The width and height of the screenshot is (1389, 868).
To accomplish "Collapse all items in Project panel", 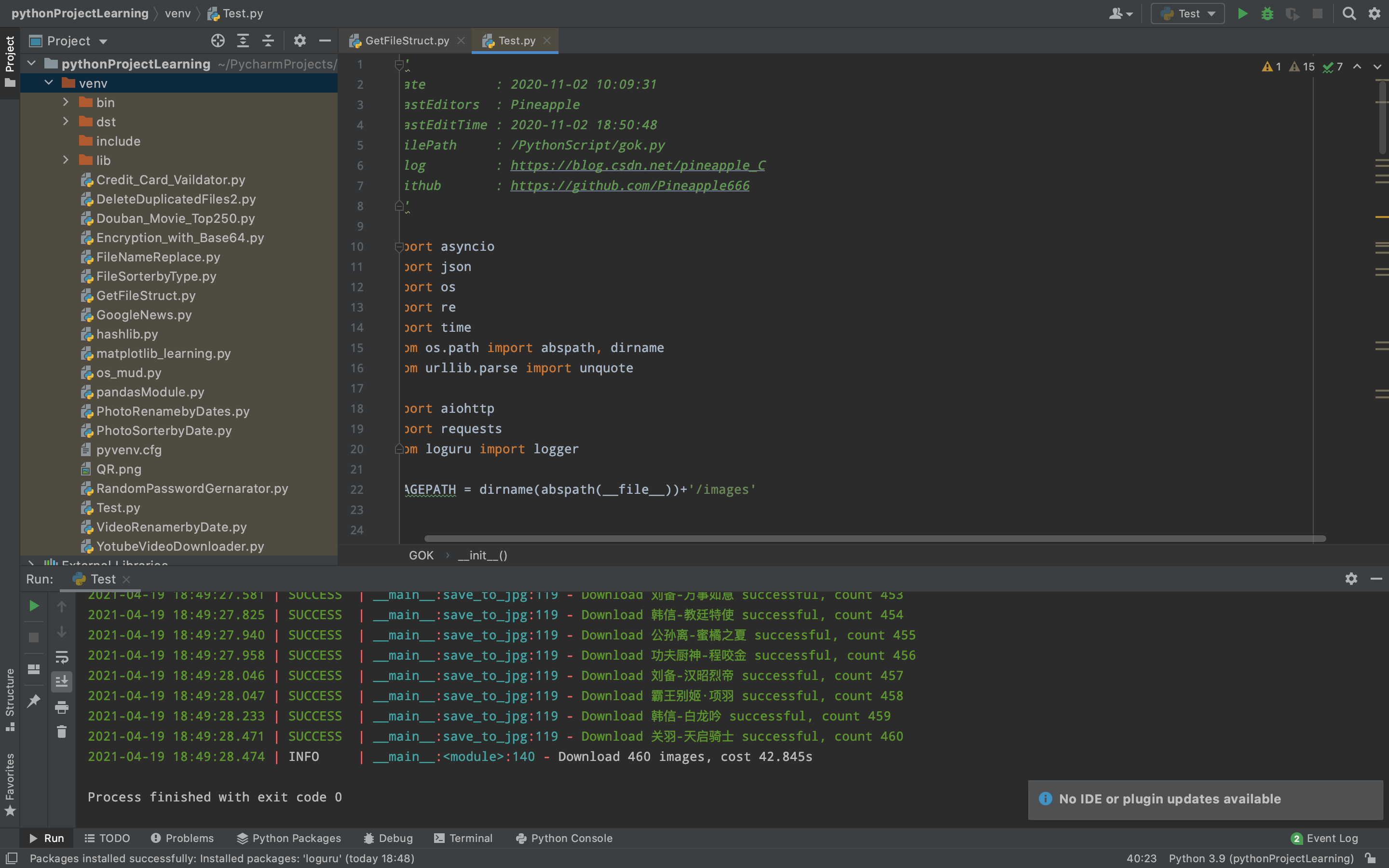I will 268,41.
